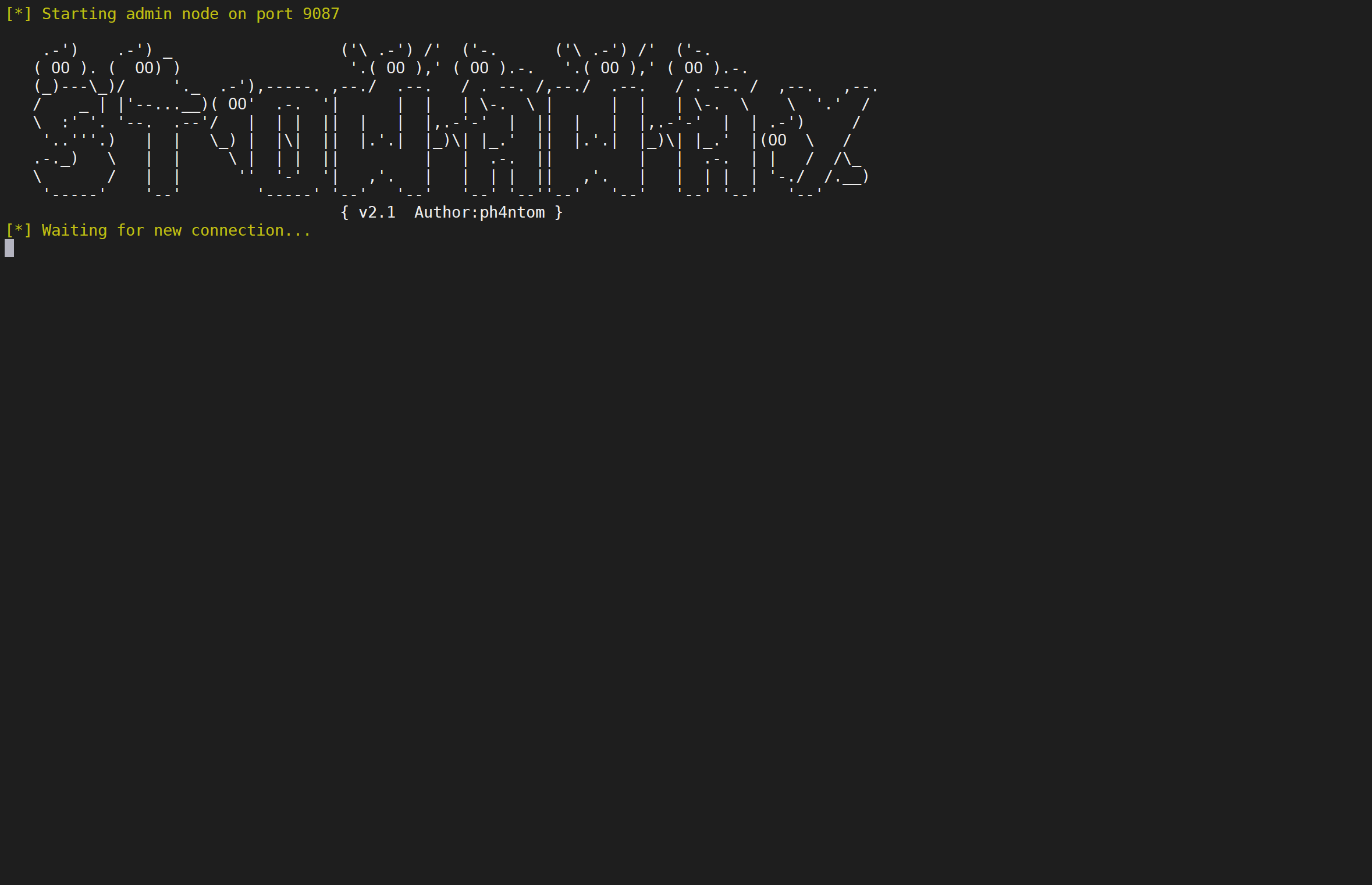This screenshot has width=1372, height=885.
Task: Click the opening curly brace before v2.1
Action: pos(344,212)
